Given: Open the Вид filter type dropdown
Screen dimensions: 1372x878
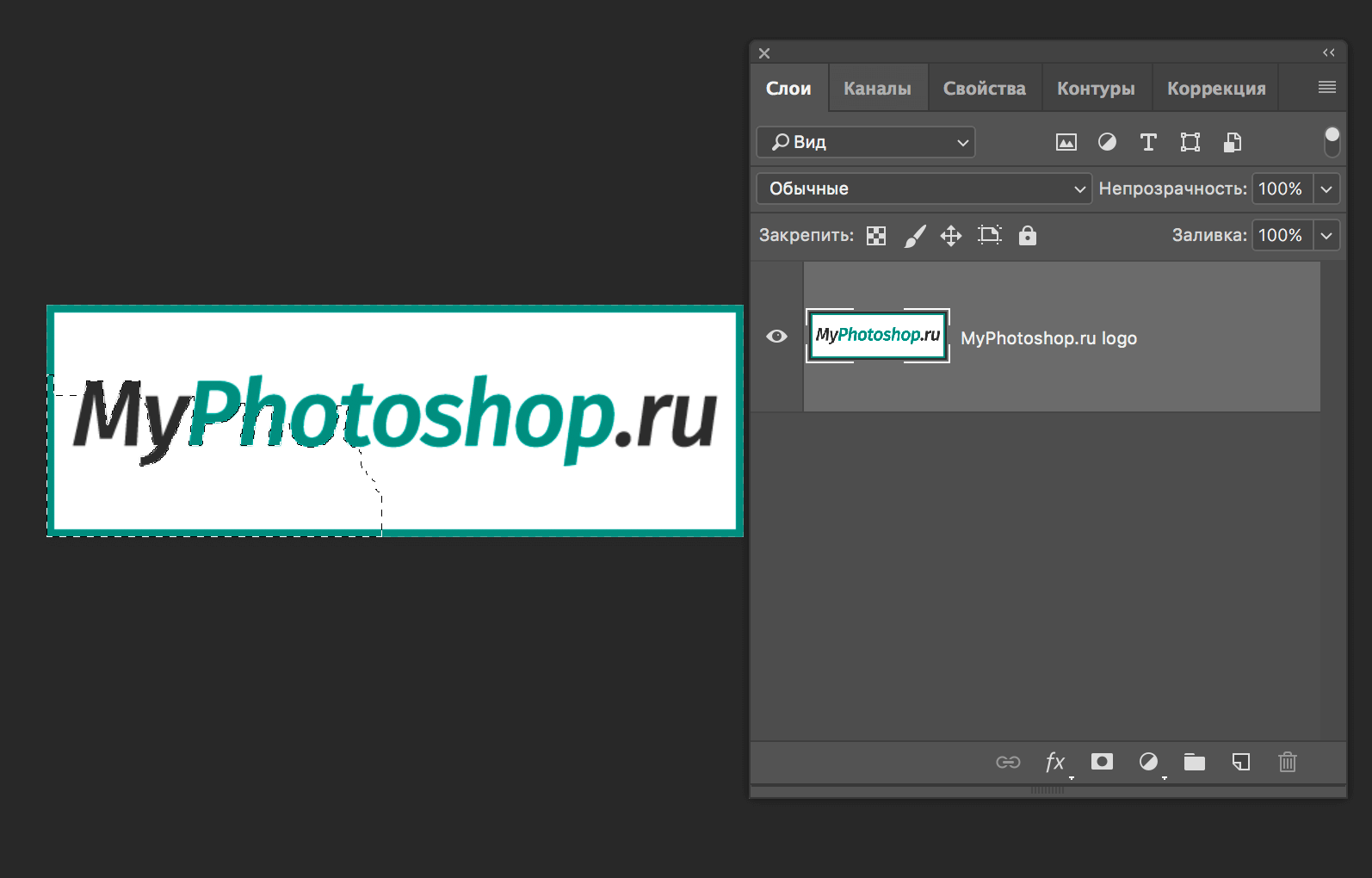Looking at the screenshot, I should pyautogui.click(x=866, y=142).
